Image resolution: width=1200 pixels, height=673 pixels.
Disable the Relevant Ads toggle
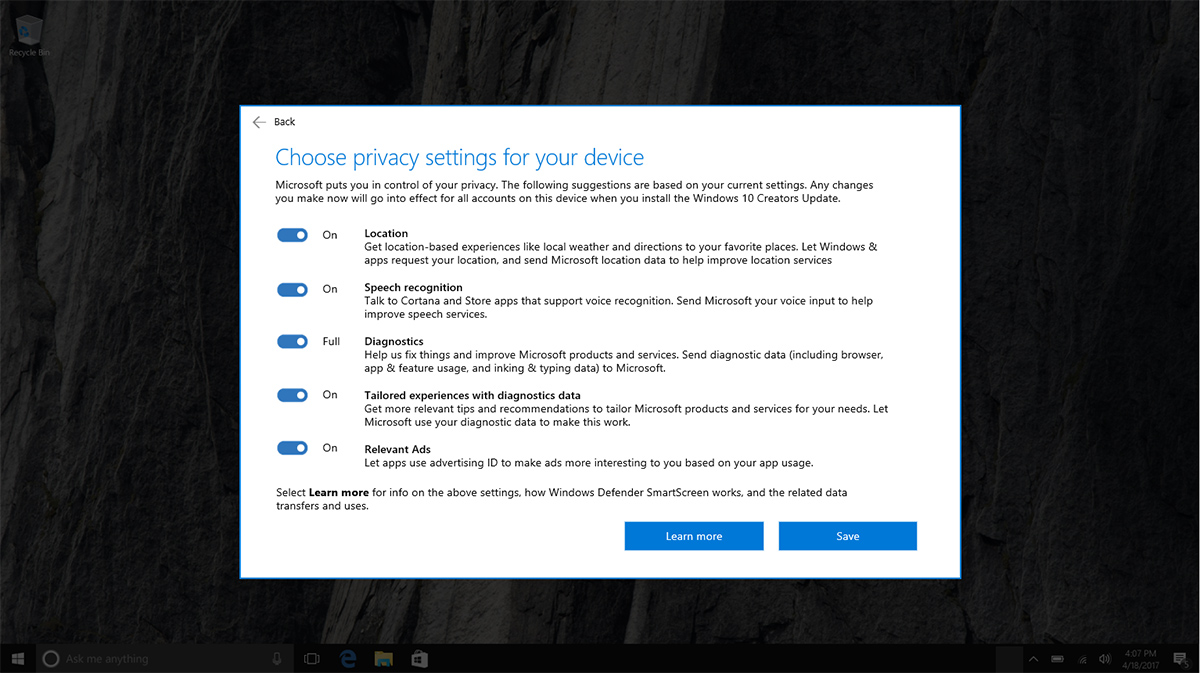(x=292, y=448)
